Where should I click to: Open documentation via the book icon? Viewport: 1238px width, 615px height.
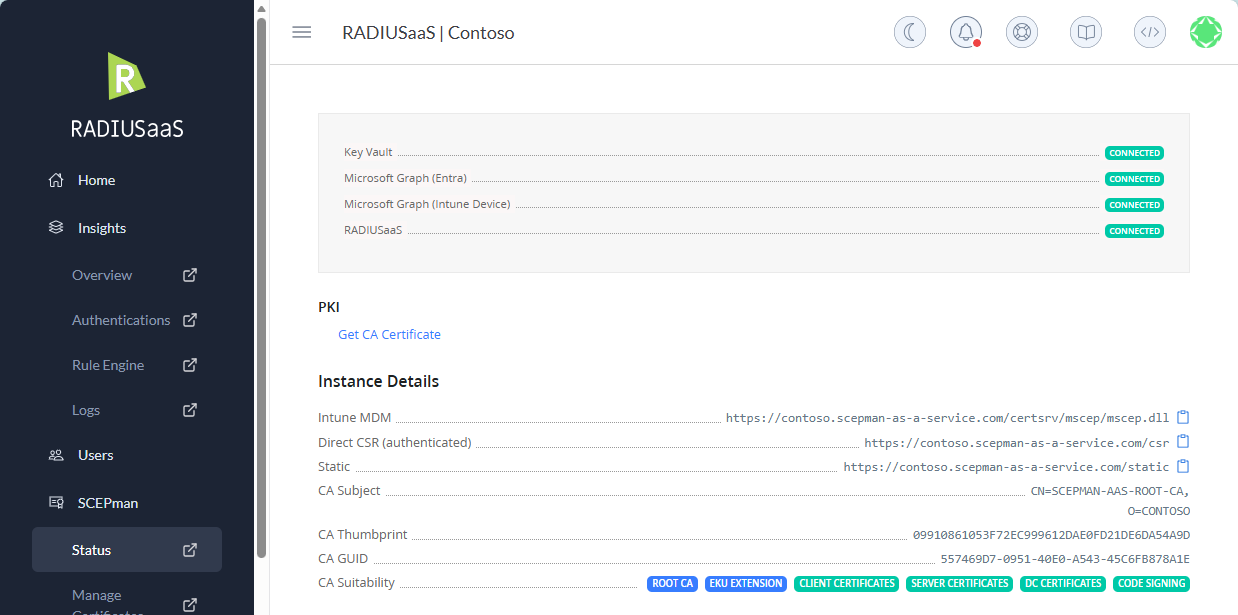[1085, 31]
